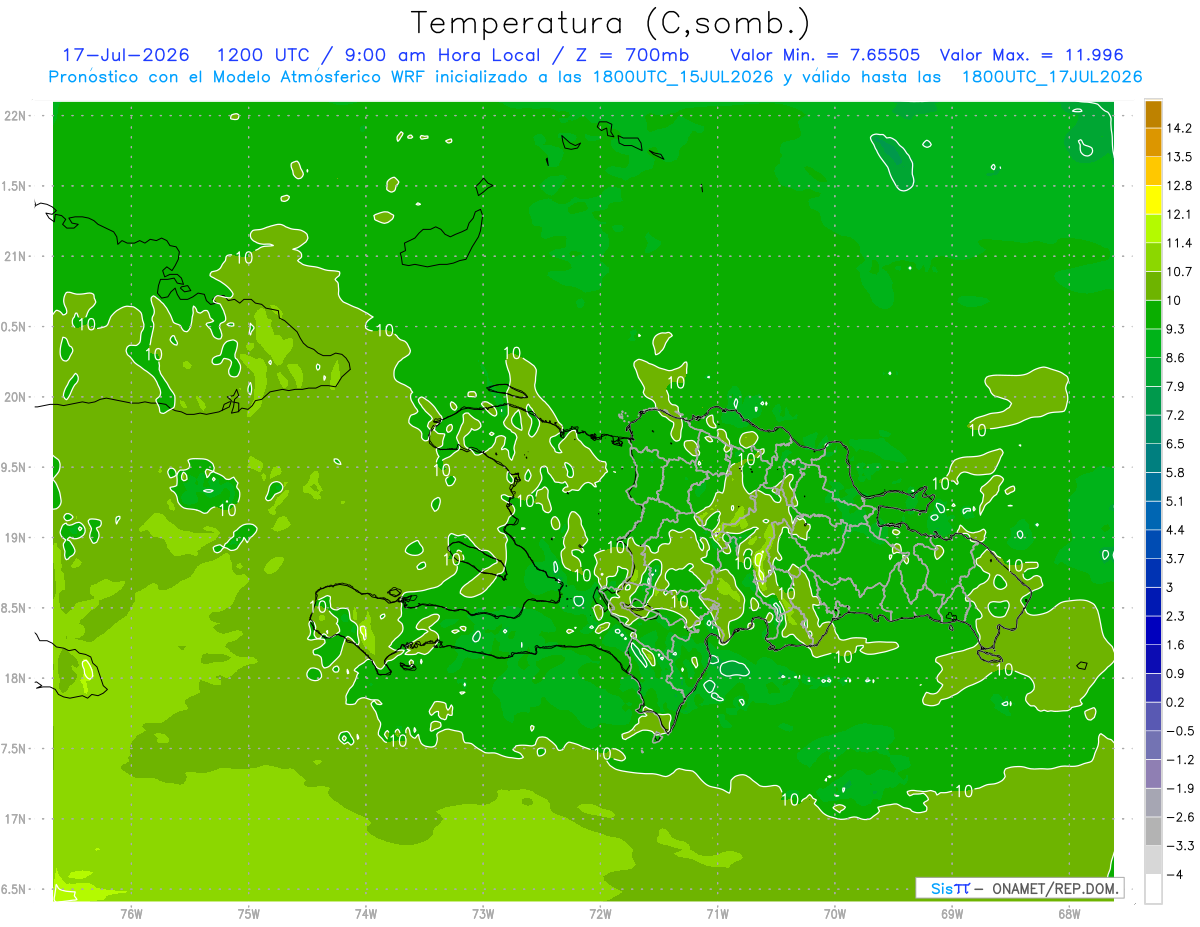Click the dark orange swatch above 14.2
1200x927 pixels.
click(x=1153, y=114)
